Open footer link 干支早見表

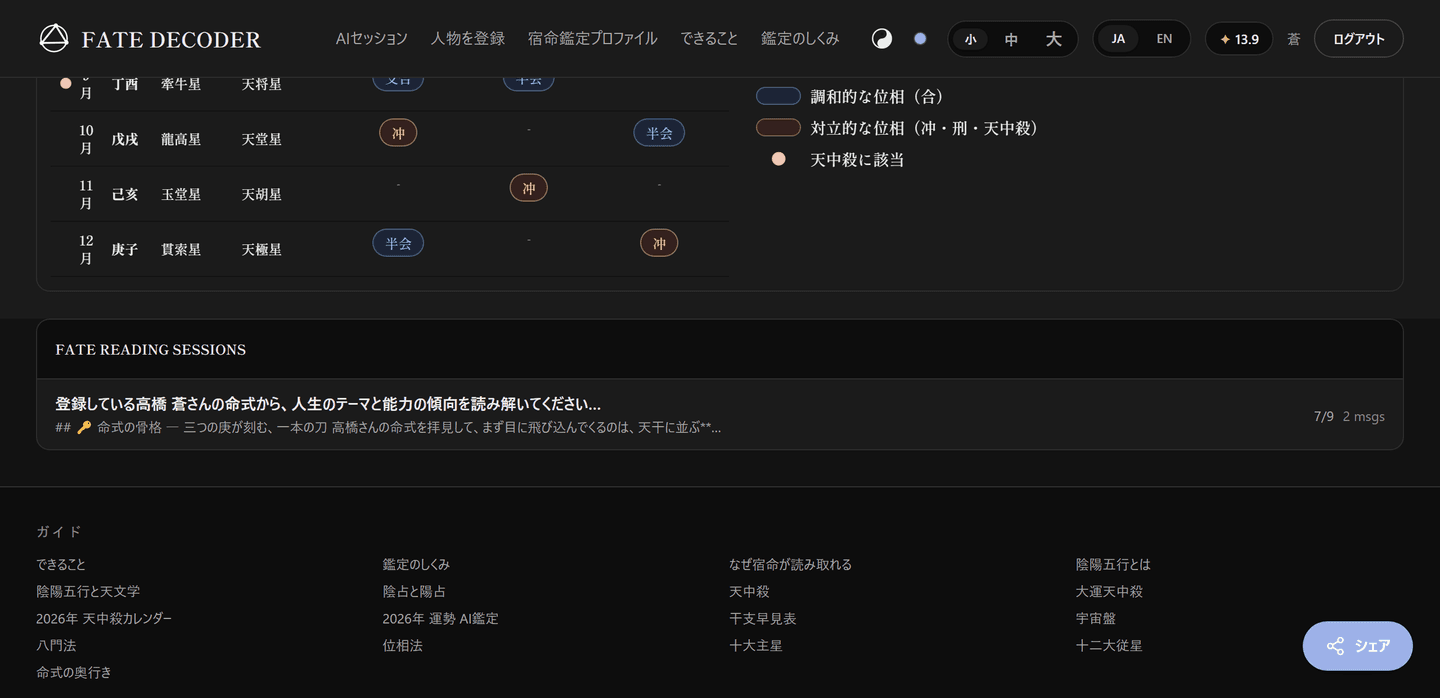pos(762,619)
